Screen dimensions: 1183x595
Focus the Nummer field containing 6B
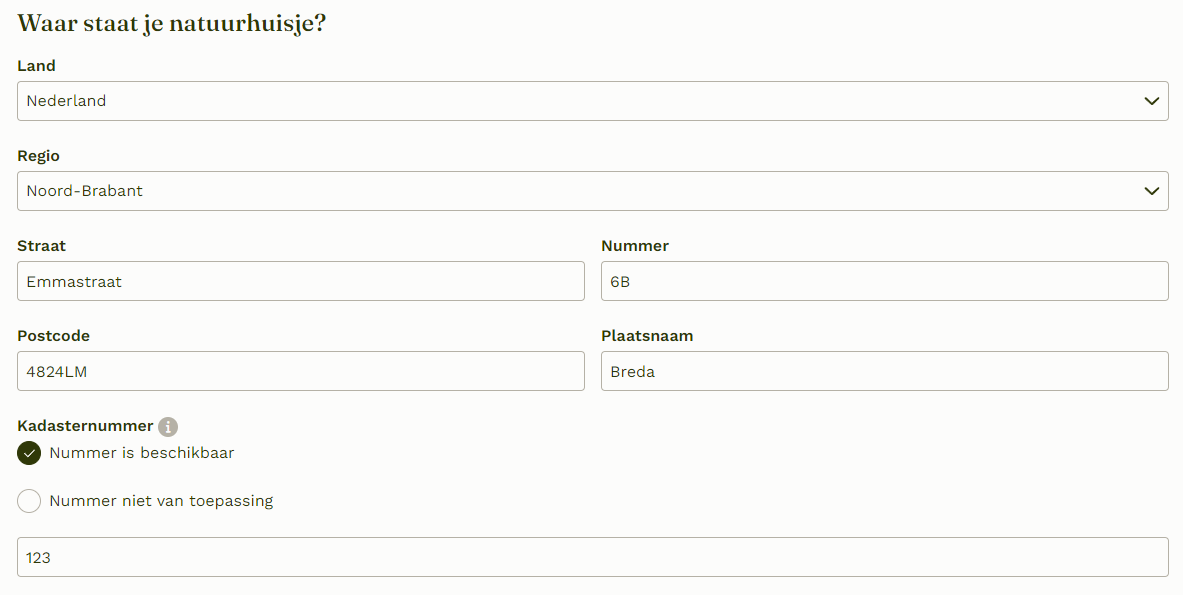click(x=884, y=281)
